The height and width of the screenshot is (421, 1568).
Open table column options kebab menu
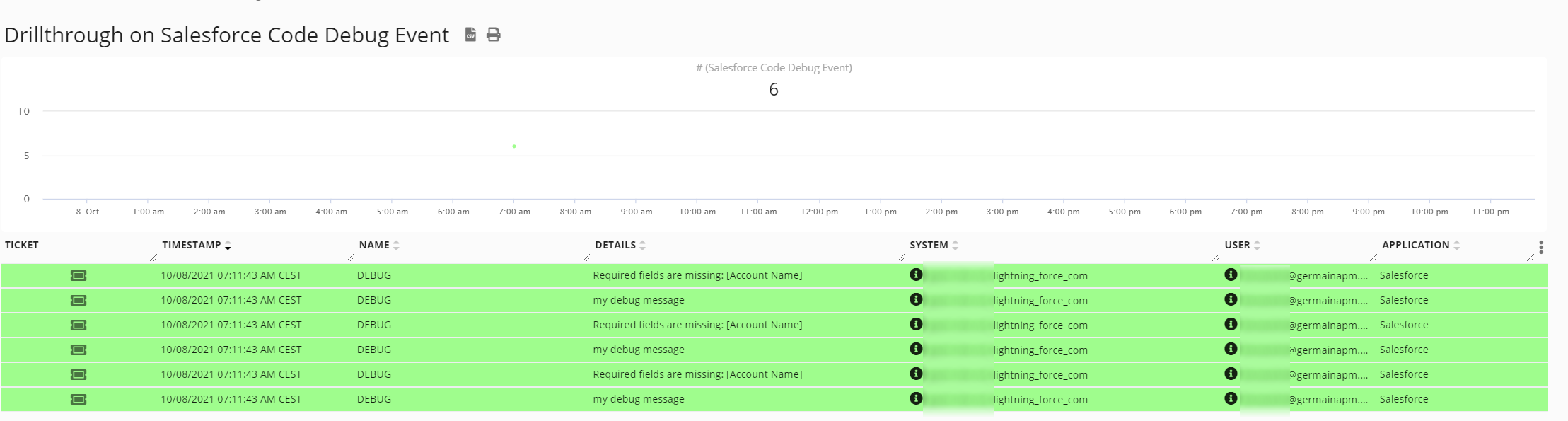click(x=1540, y=247)
